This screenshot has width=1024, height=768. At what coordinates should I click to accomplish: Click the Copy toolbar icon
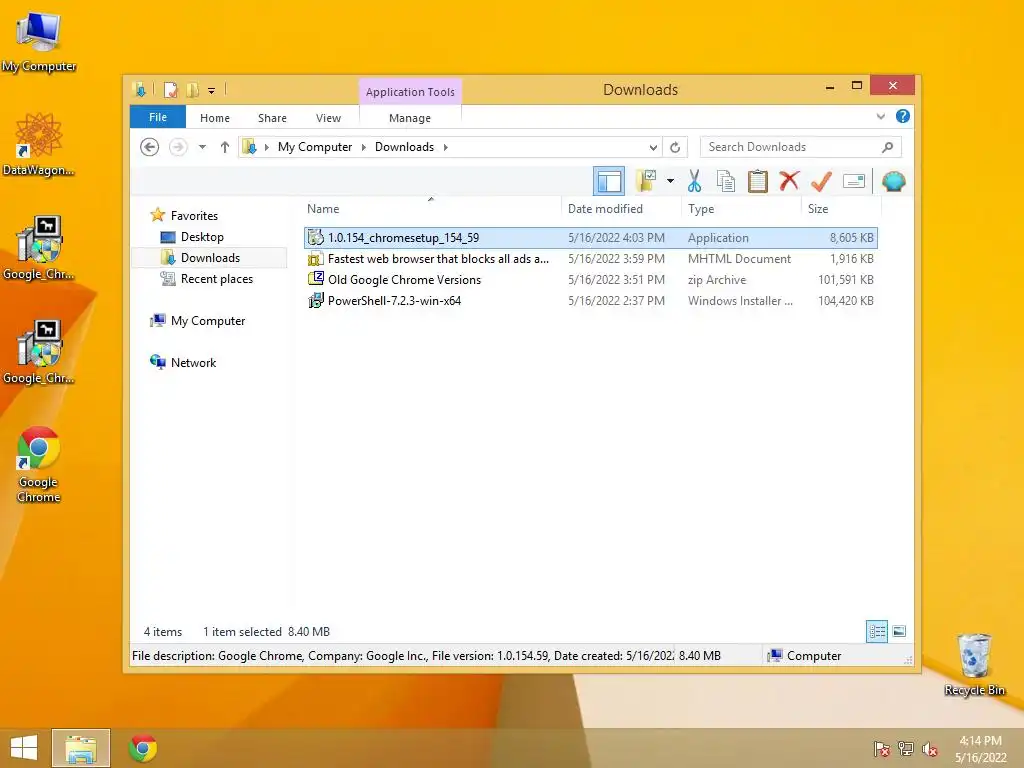[x=726, y=181]
